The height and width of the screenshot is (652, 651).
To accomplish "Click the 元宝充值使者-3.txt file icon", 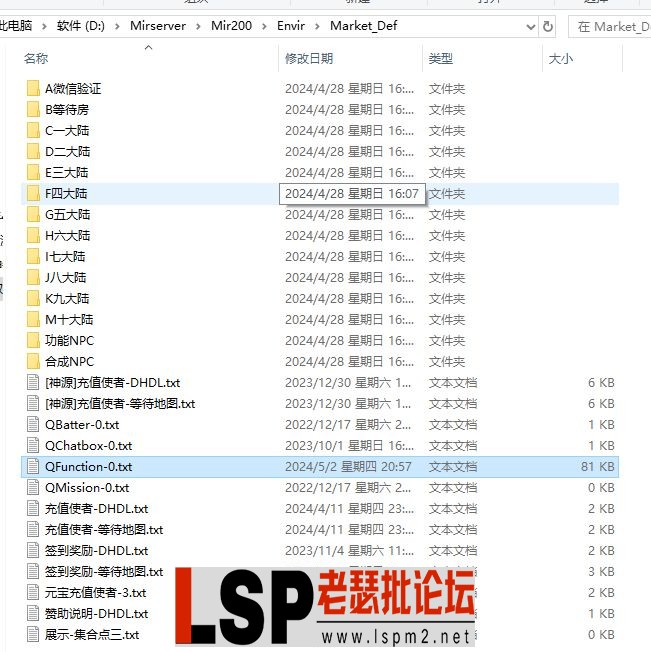I will (33, 593).
